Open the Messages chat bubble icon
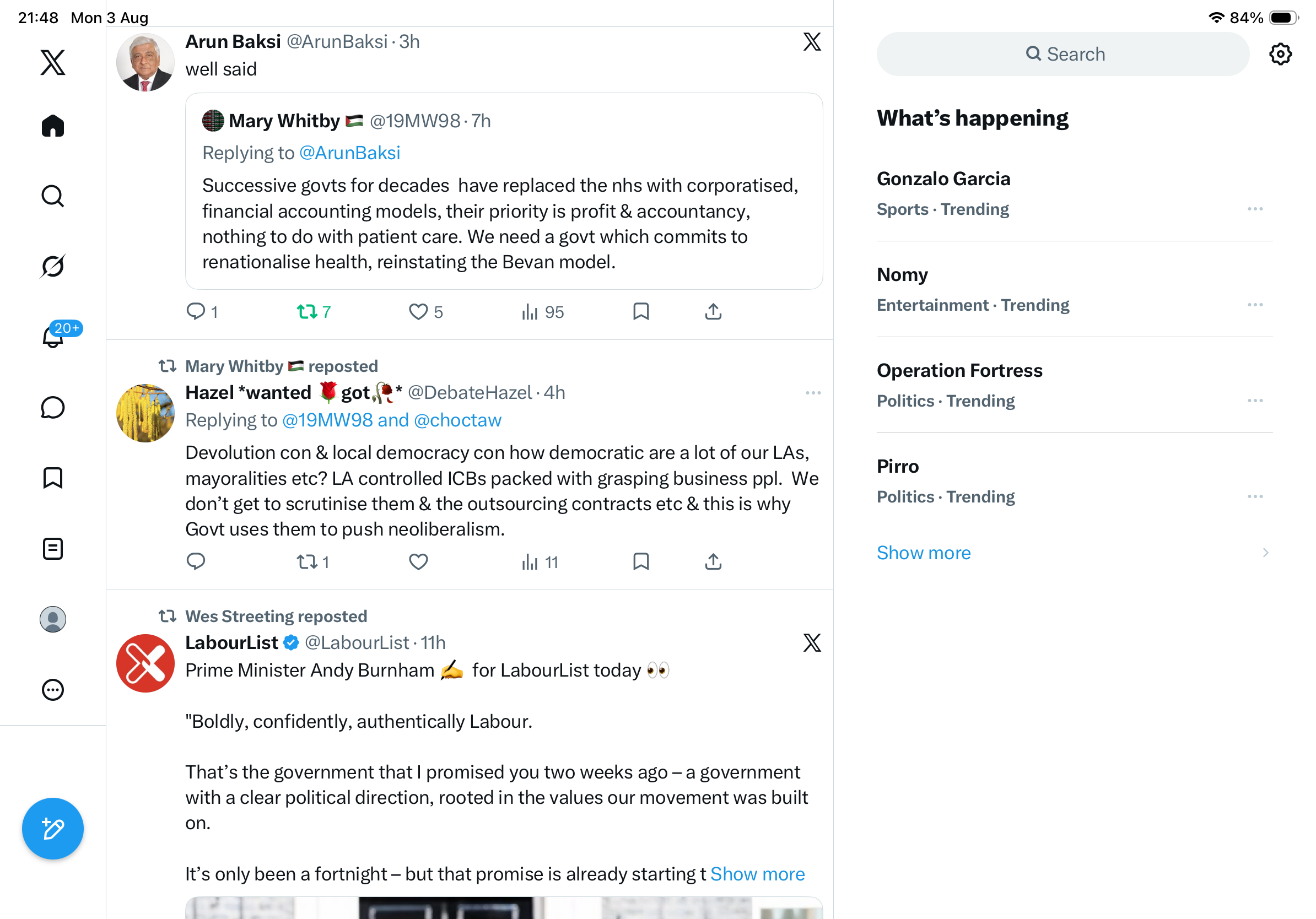 click(53, 407)
